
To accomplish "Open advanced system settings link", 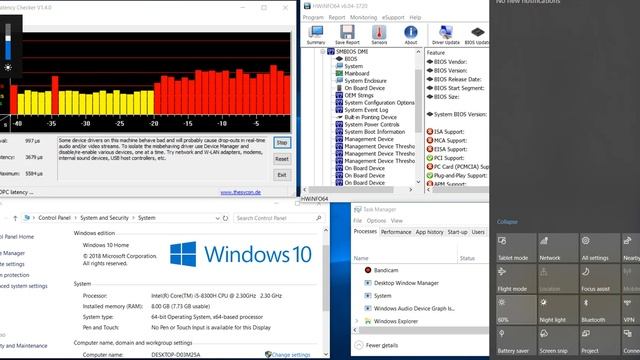I will 24,286.
